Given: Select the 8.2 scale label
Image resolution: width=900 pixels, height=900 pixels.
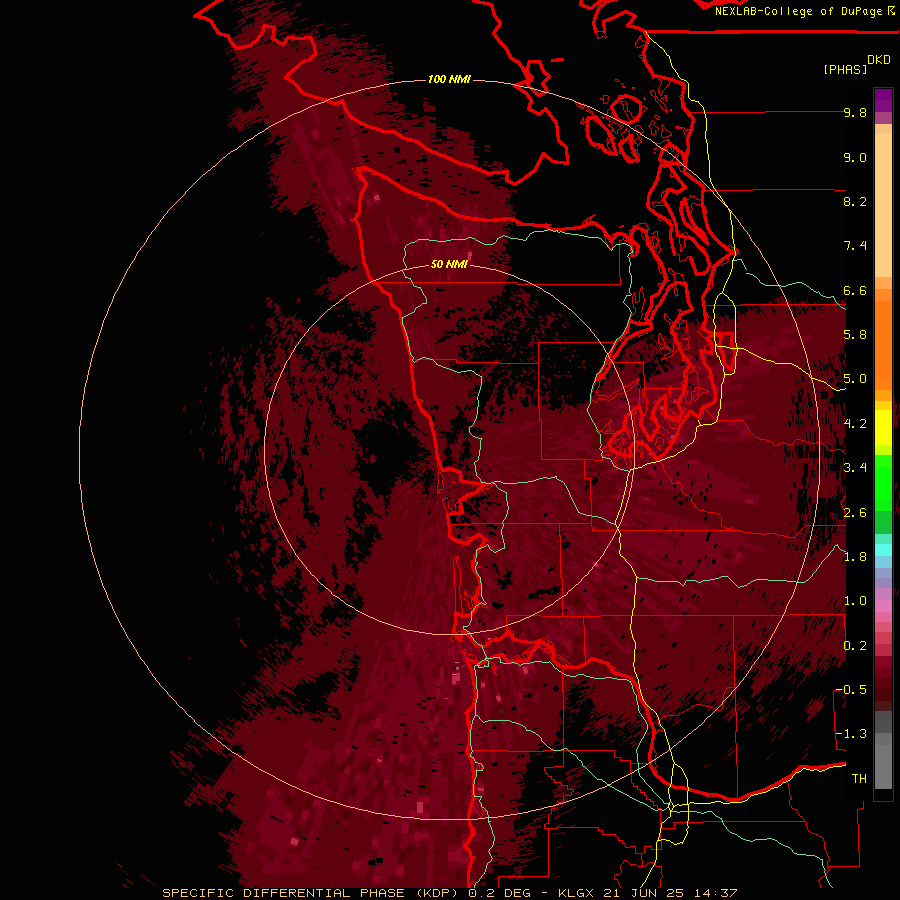Looking at the screenshot, I should (x=855, y=201).
